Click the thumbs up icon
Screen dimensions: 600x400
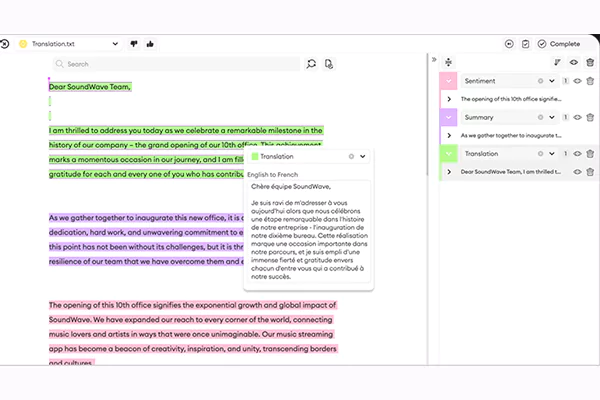pos(150,44)
